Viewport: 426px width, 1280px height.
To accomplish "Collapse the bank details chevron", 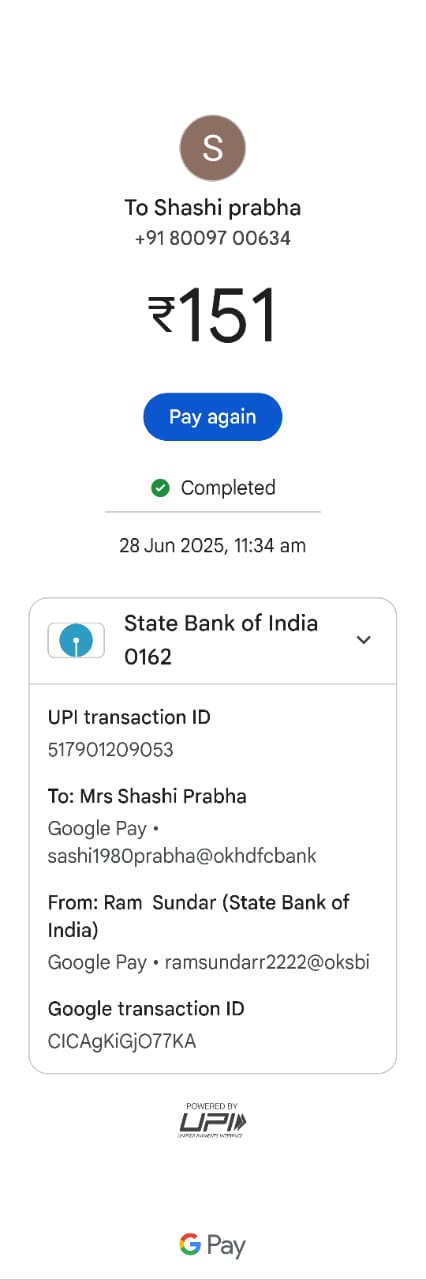I will (364, 640).
